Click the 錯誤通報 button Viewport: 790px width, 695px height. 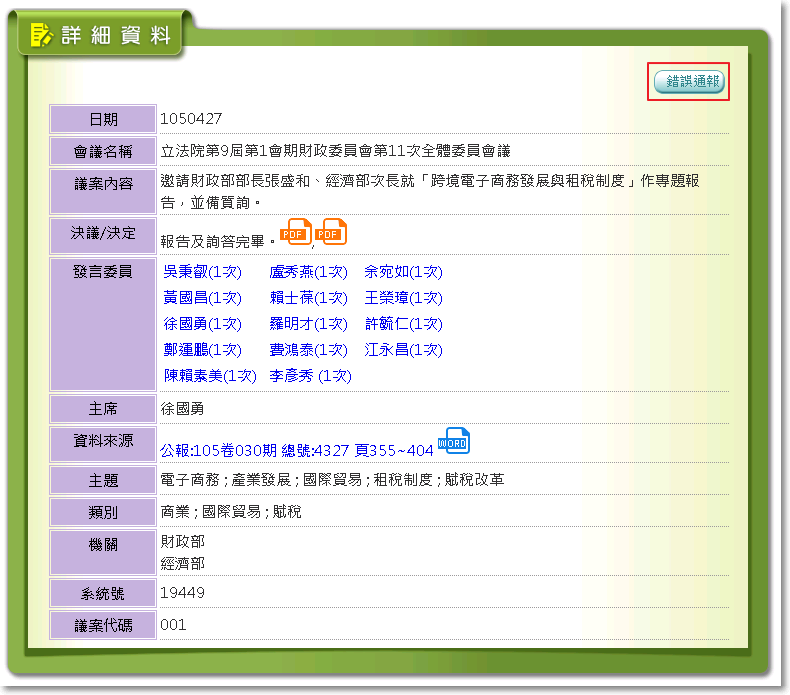coord(688,82)
